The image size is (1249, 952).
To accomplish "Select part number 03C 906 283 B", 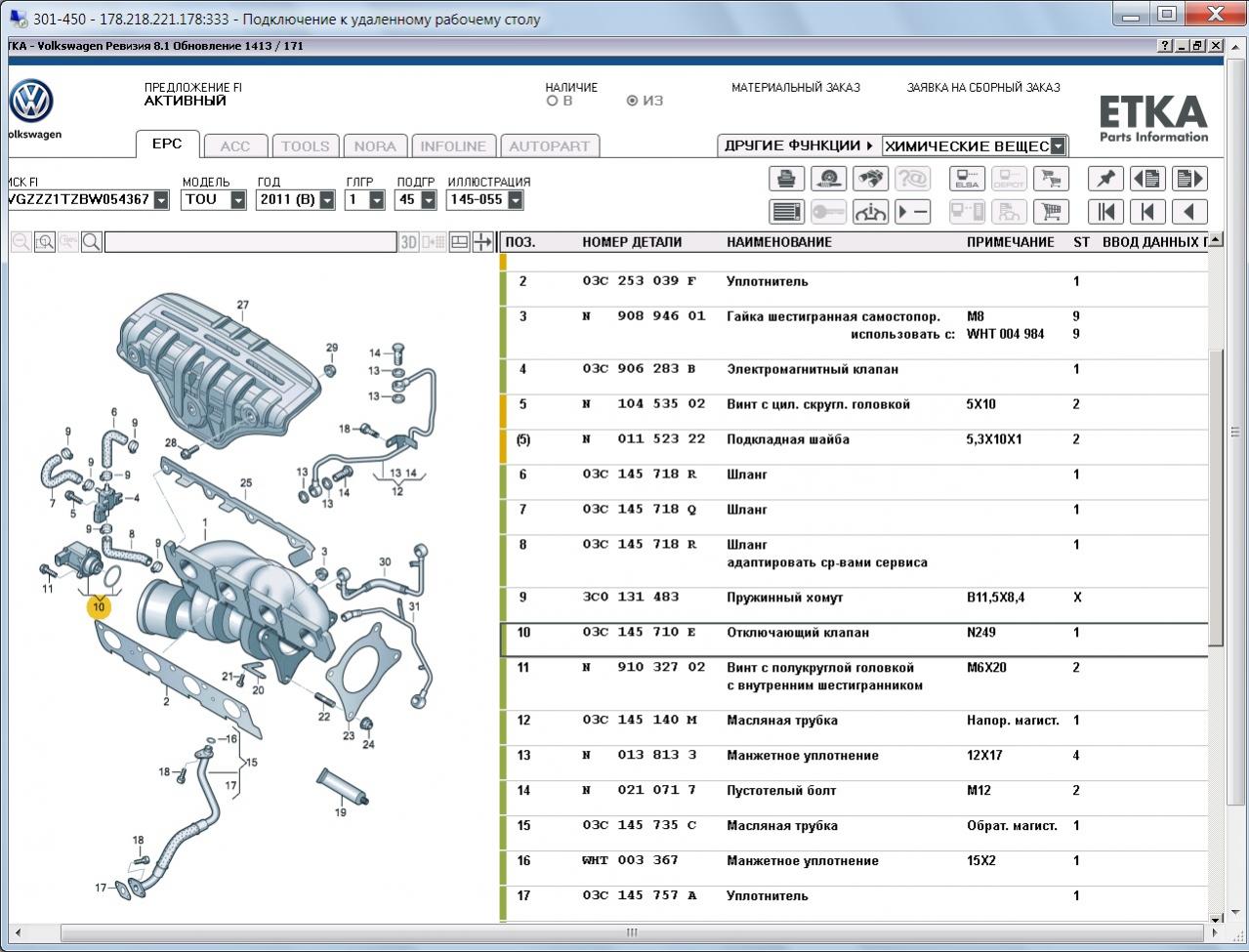I will click(640, 369).
